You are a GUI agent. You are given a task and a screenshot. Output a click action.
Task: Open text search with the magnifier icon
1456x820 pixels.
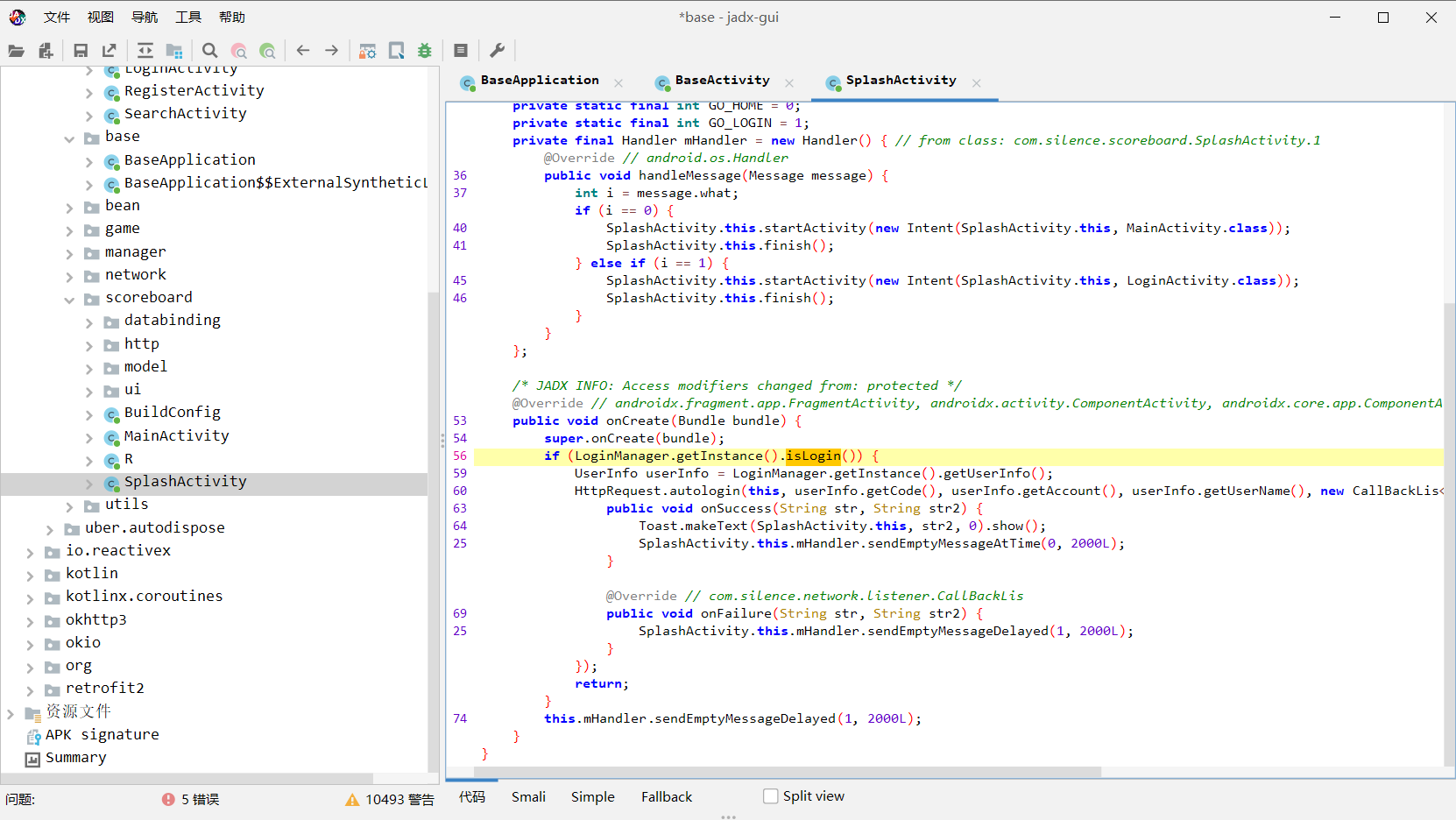(210, 51)
